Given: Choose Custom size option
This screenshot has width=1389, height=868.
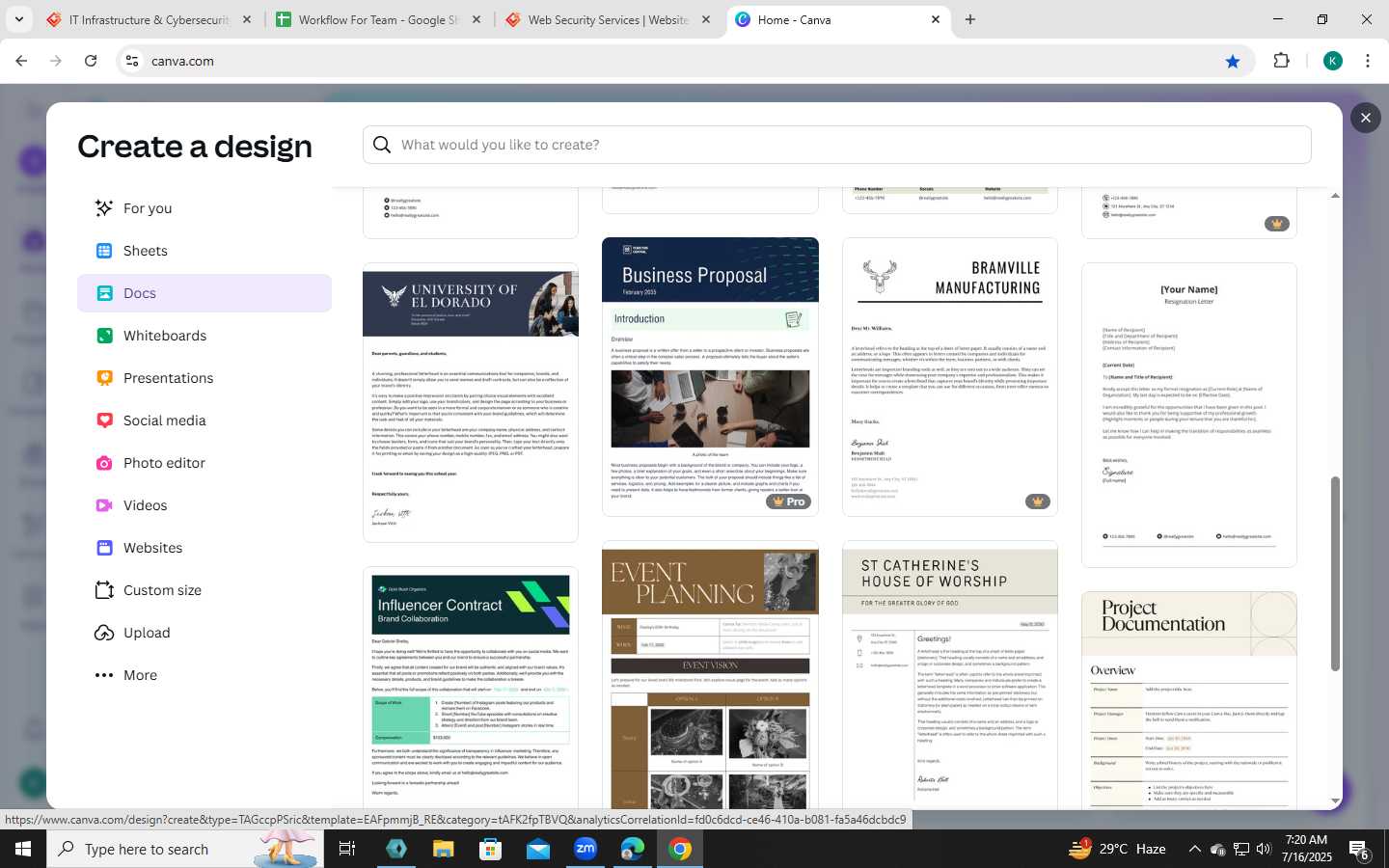Looking at the screenshot, I should 204,590.
